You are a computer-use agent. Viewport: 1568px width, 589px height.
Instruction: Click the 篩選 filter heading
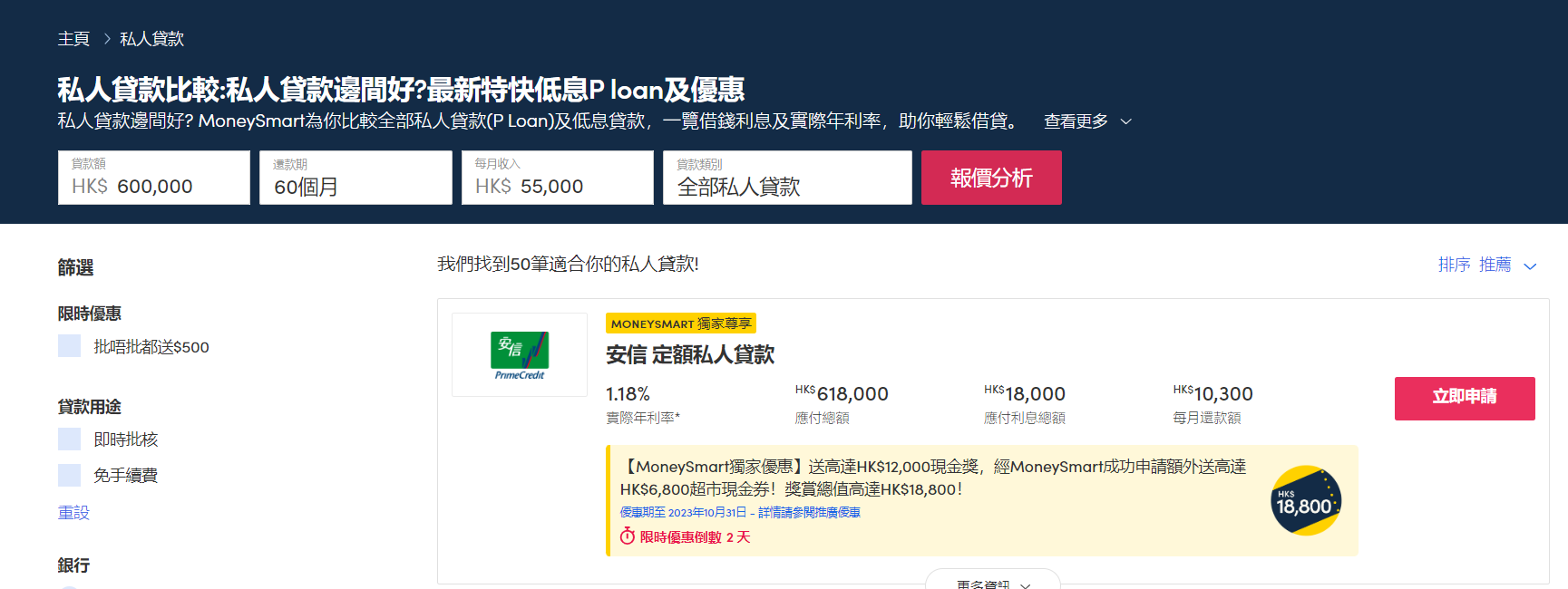click(x=75, y=267)
